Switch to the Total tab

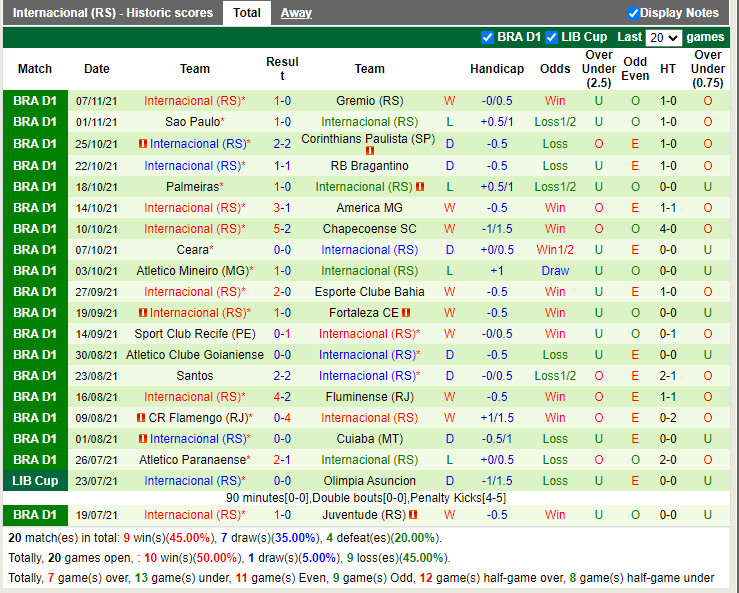(246, 13)
